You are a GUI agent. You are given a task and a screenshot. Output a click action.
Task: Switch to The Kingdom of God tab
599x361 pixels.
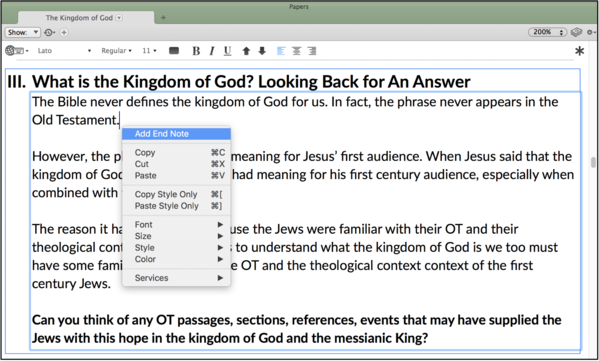pos(86,18)
